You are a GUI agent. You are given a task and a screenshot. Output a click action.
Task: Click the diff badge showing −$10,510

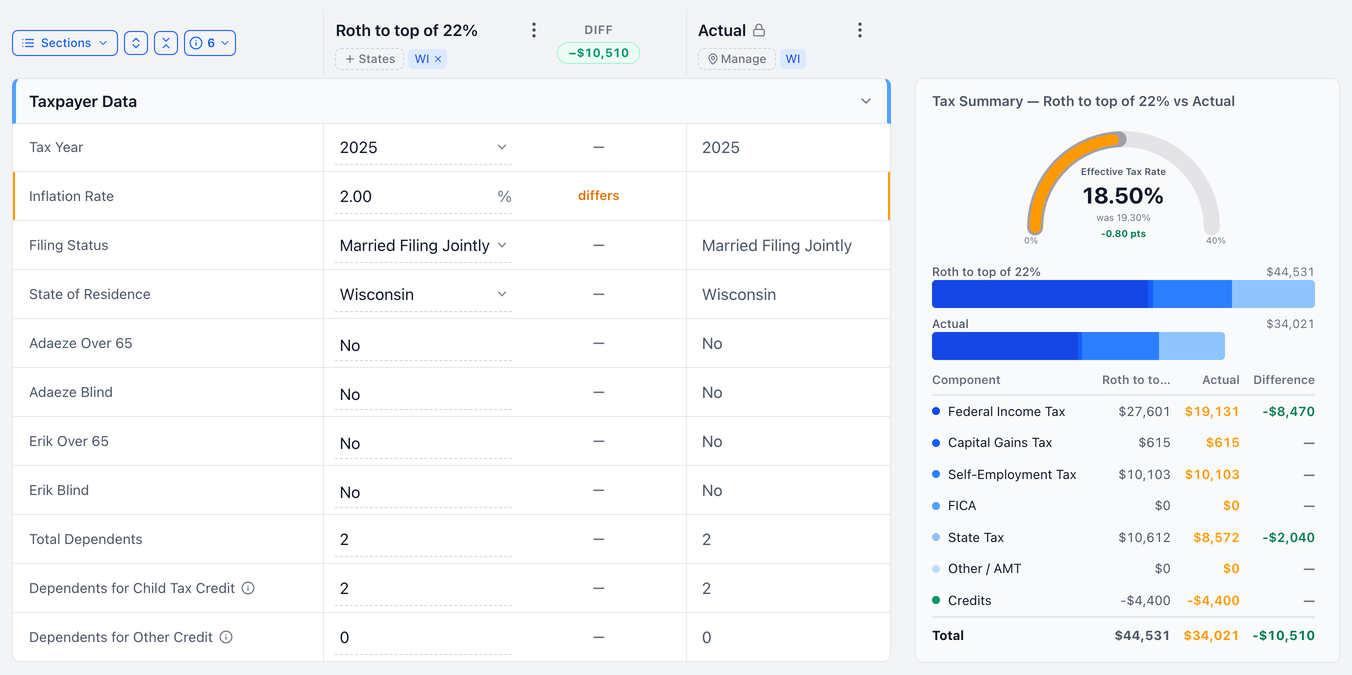coord(598,53)
